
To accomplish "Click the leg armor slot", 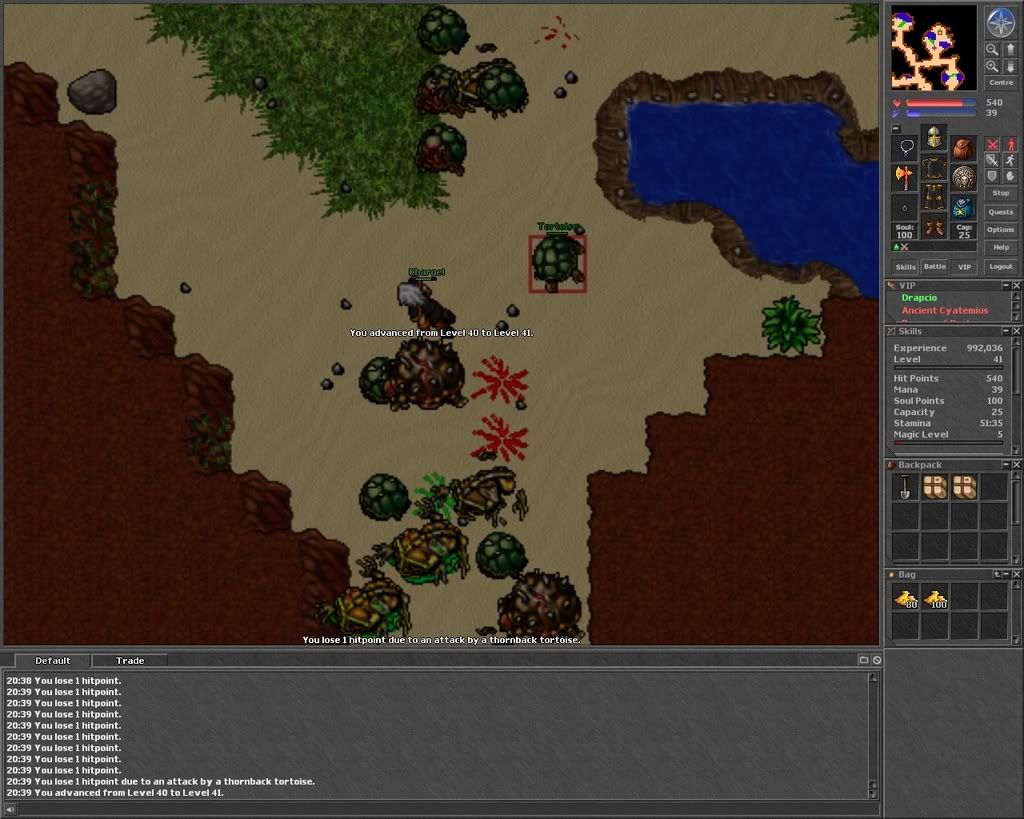I will click(934, 198).
